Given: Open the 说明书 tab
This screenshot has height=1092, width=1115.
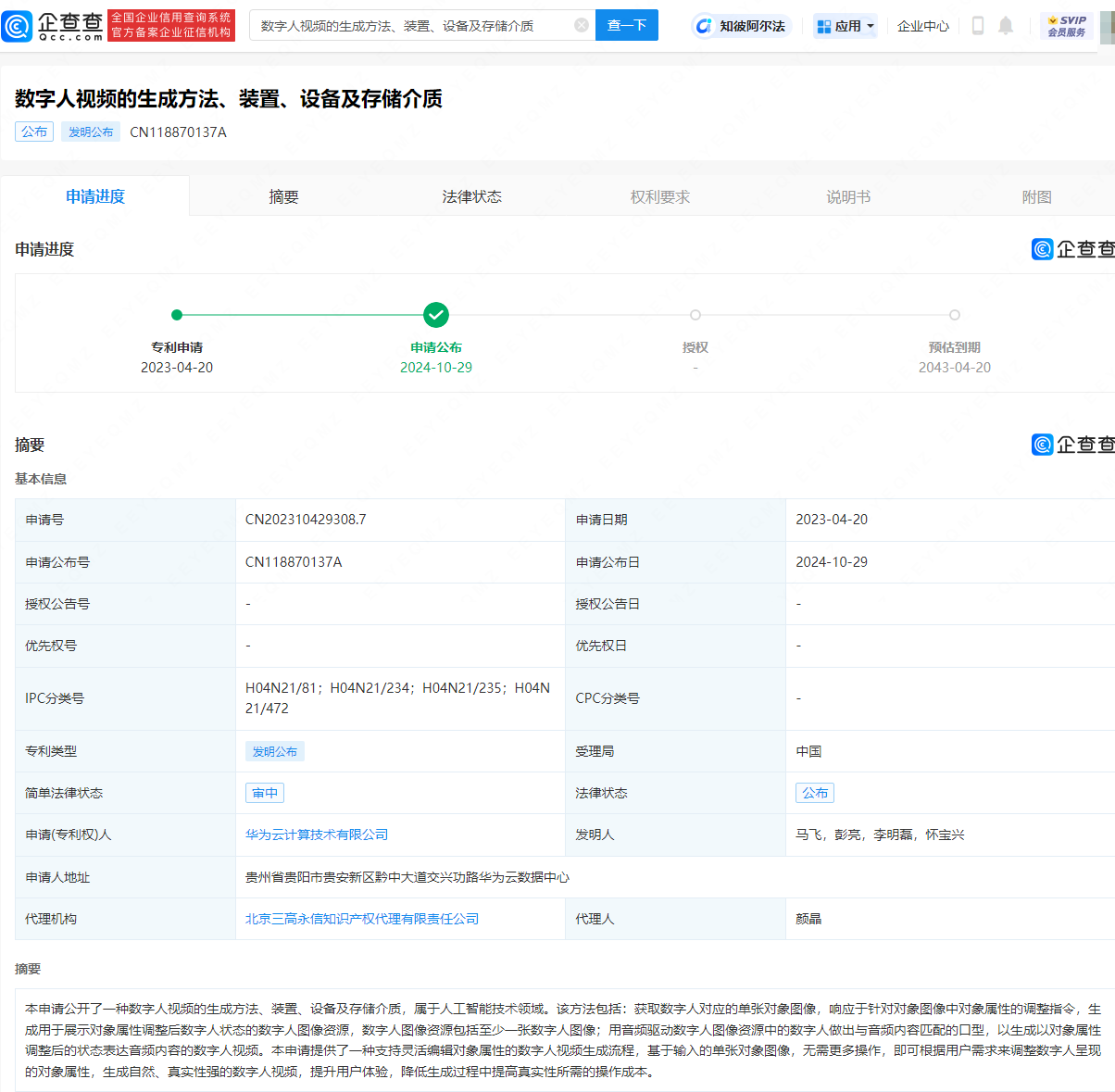Looking at the screenshot, I should click(x=848, y=196).
